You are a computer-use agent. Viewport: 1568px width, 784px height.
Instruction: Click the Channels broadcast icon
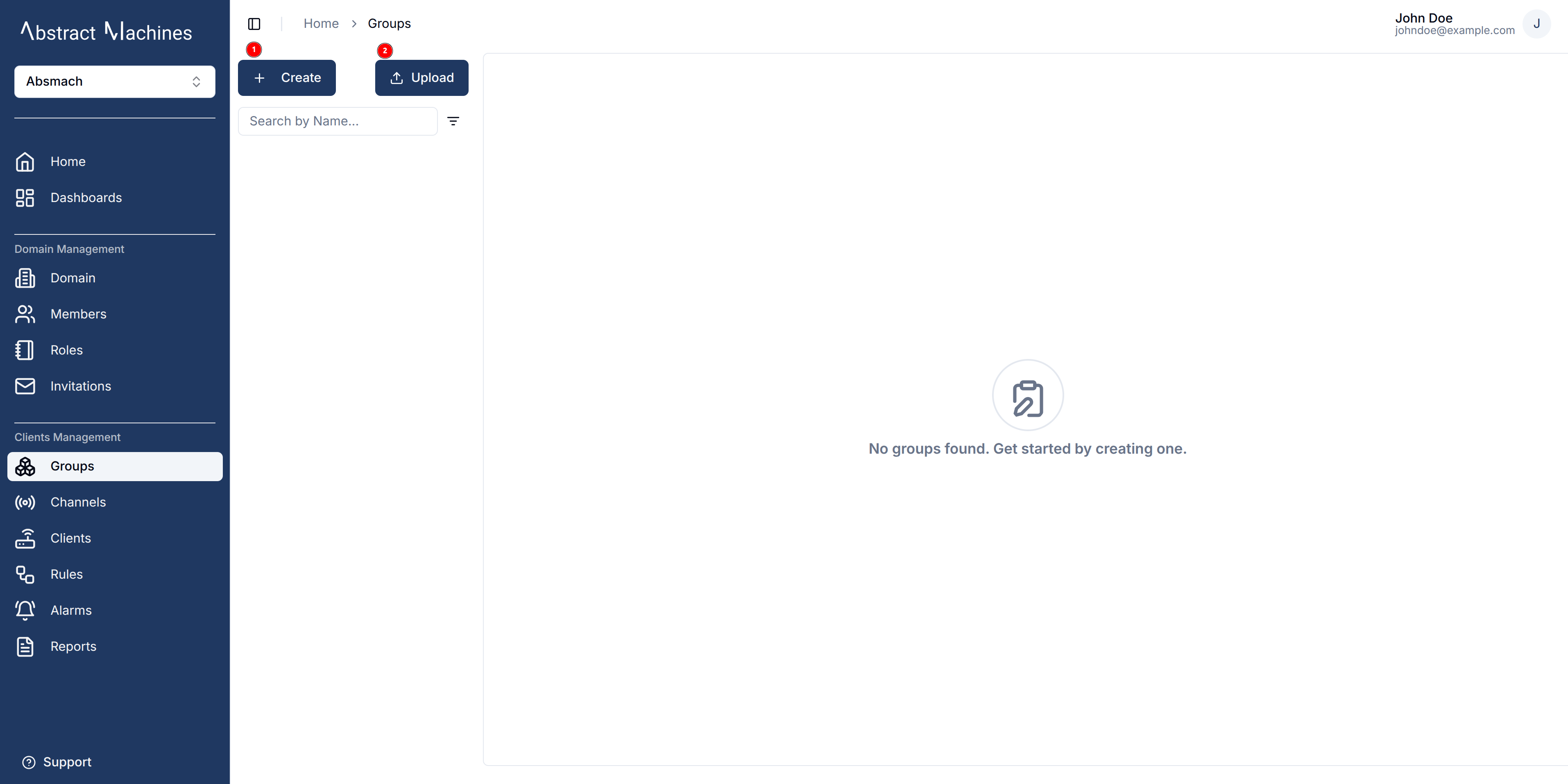(25, 502)
